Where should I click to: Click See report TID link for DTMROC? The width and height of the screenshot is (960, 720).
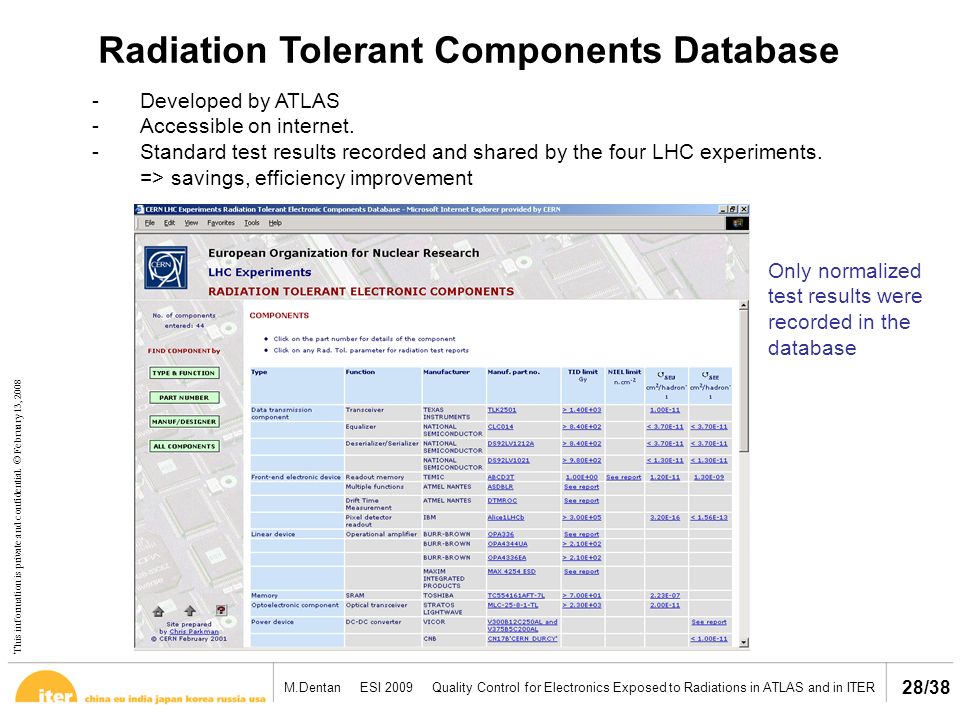coord(581,500)
